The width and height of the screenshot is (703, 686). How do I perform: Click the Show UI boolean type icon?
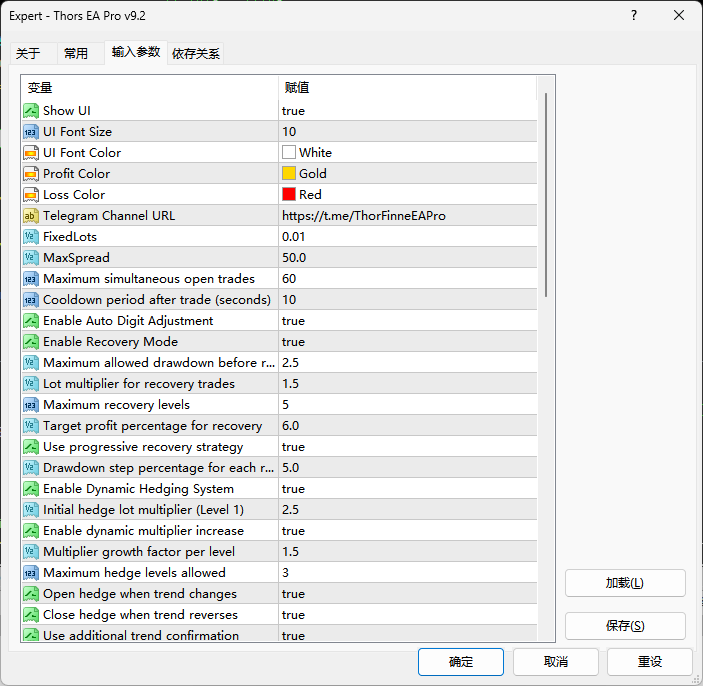click(31, 111)
